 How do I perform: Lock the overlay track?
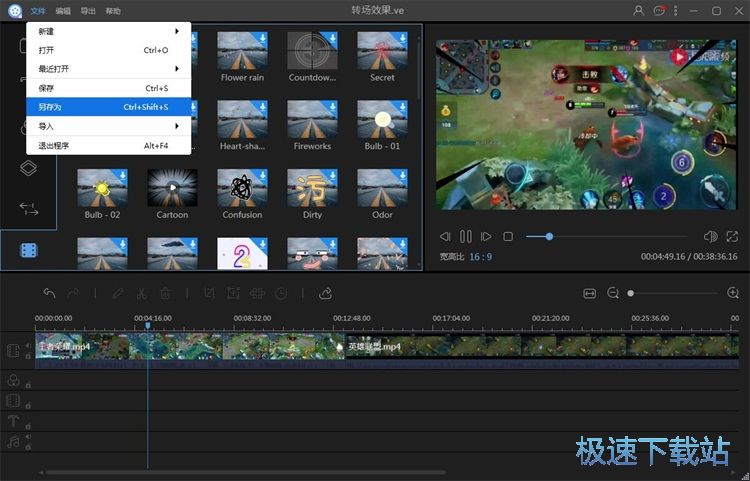28,385
